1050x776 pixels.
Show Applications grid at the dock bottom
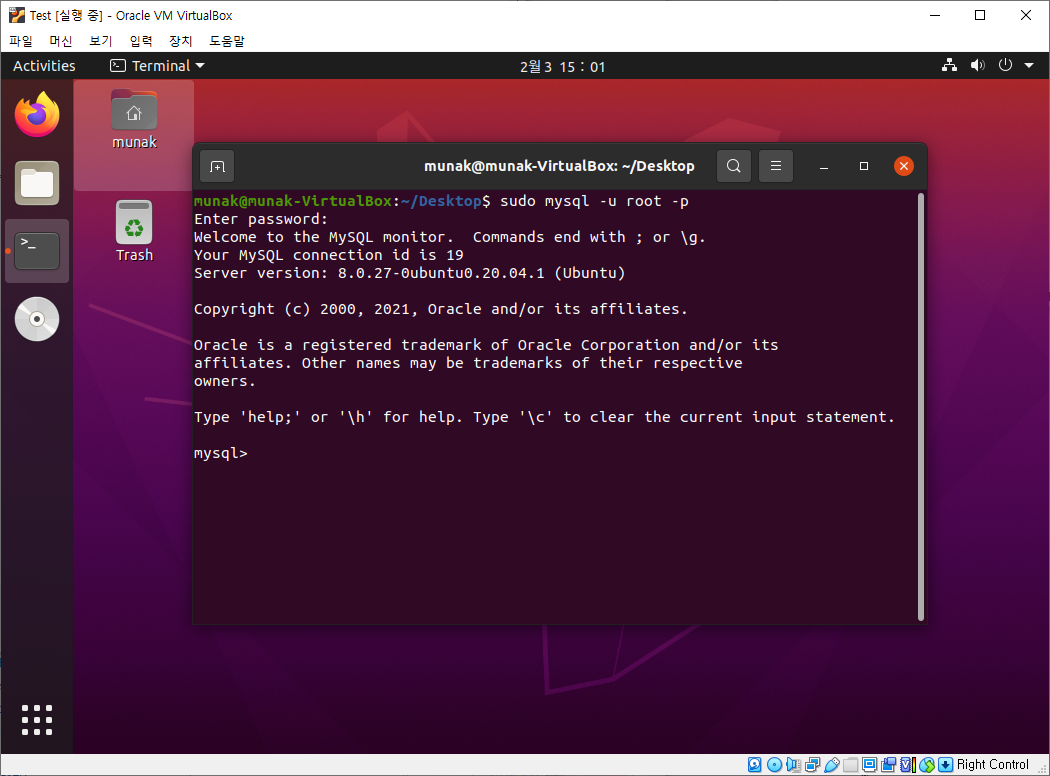point(37,720)
